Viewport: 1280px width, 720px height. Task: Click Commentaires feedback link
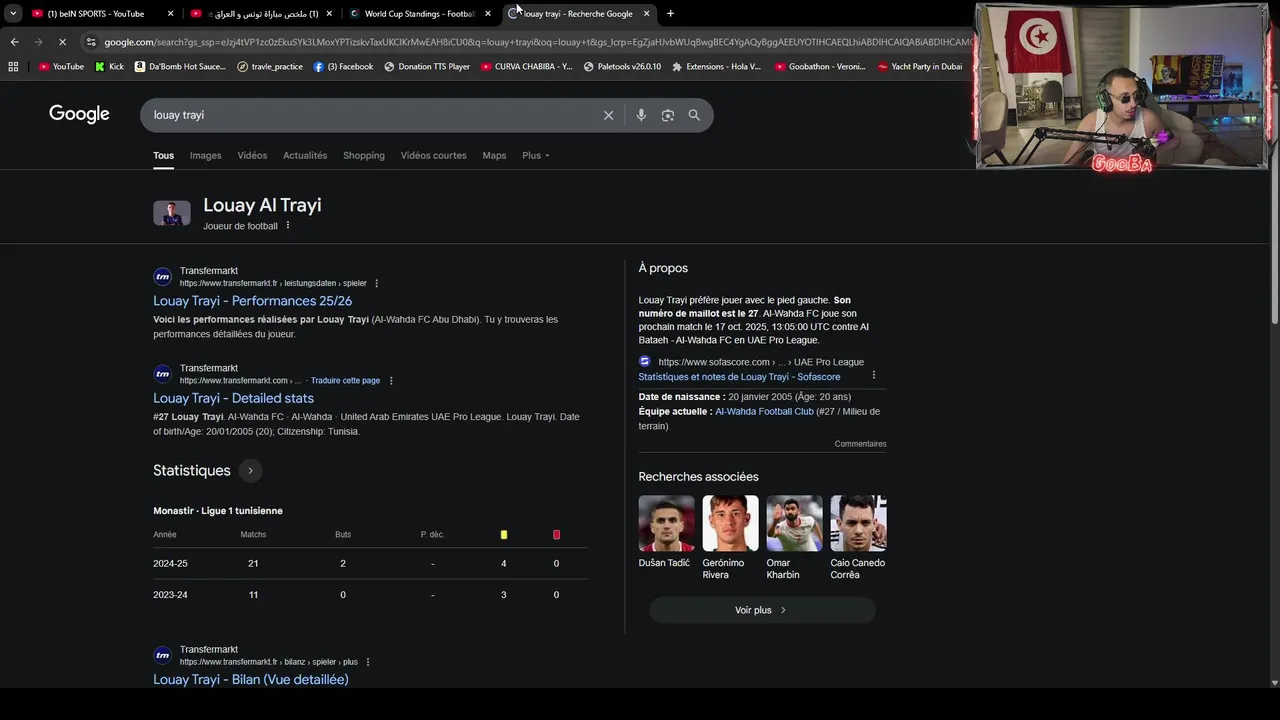[860, 444]
